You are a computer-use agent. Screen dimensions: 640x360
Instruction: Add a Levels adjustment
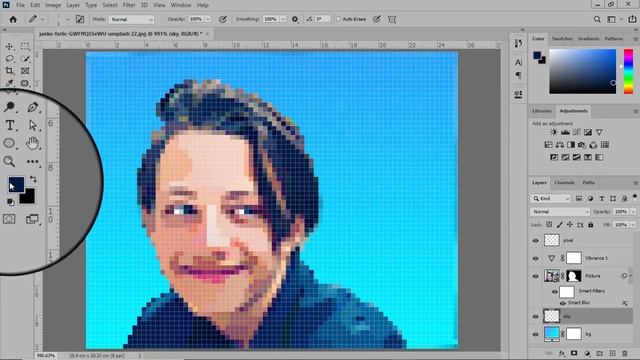[x=565, y=132]
